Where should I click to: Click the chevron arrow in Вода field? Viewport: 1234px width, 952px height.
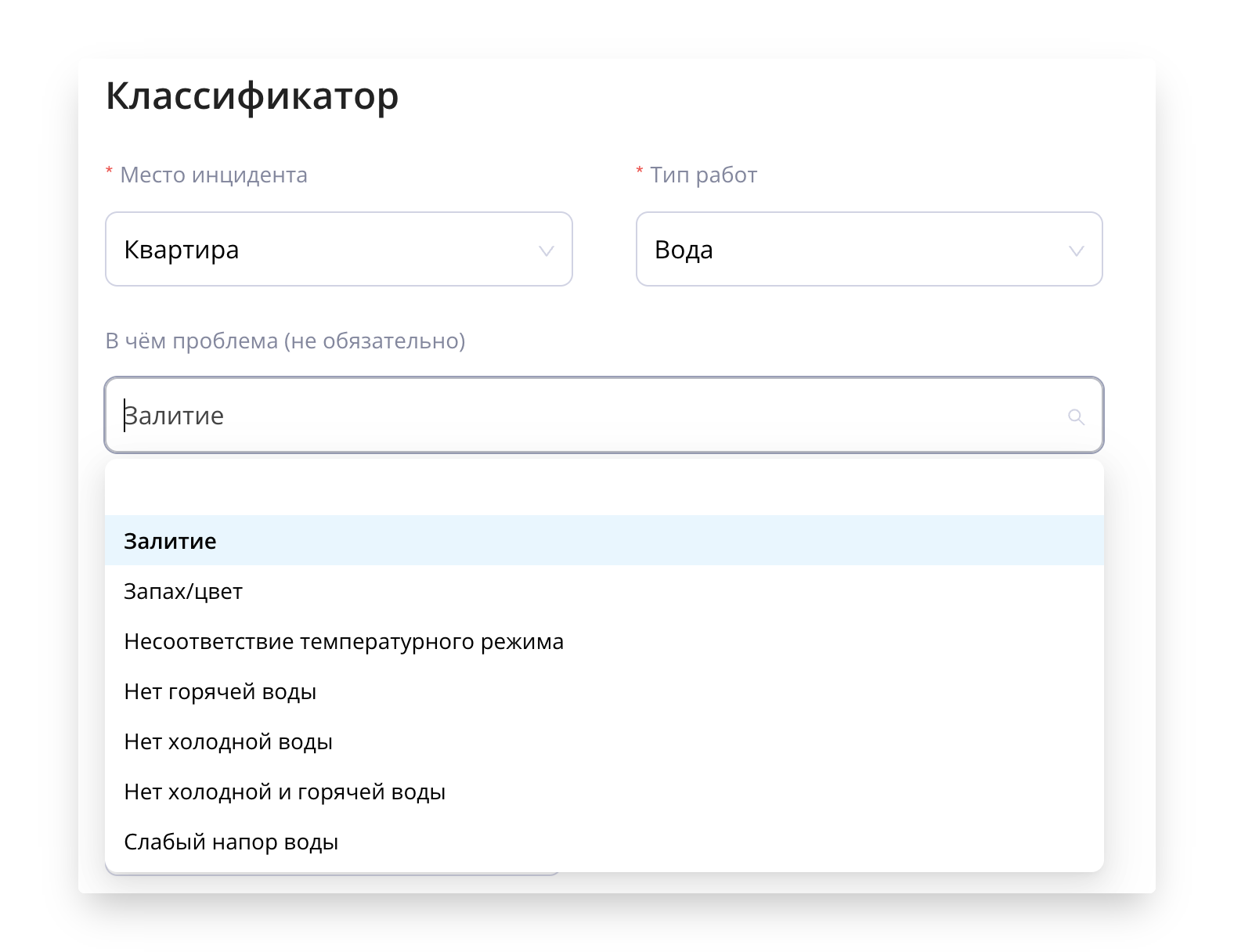pyautogui.click(x=1077, y=251)
